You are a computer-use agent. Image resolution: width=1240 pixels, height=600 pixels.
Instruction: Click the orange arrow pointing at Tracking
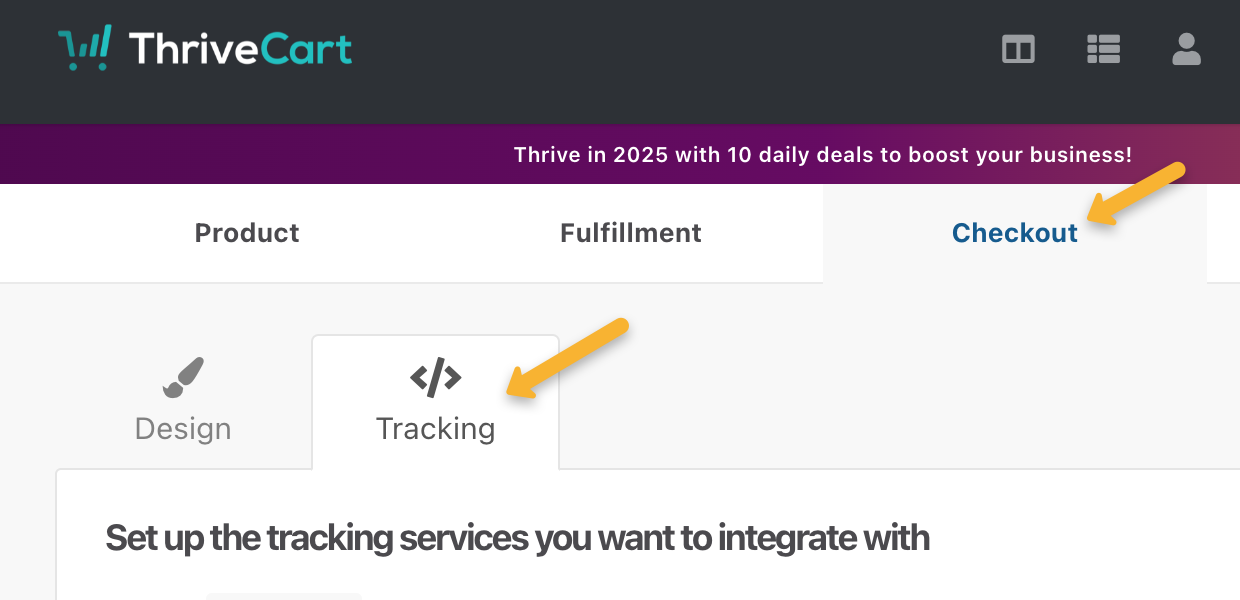[567, 359]
